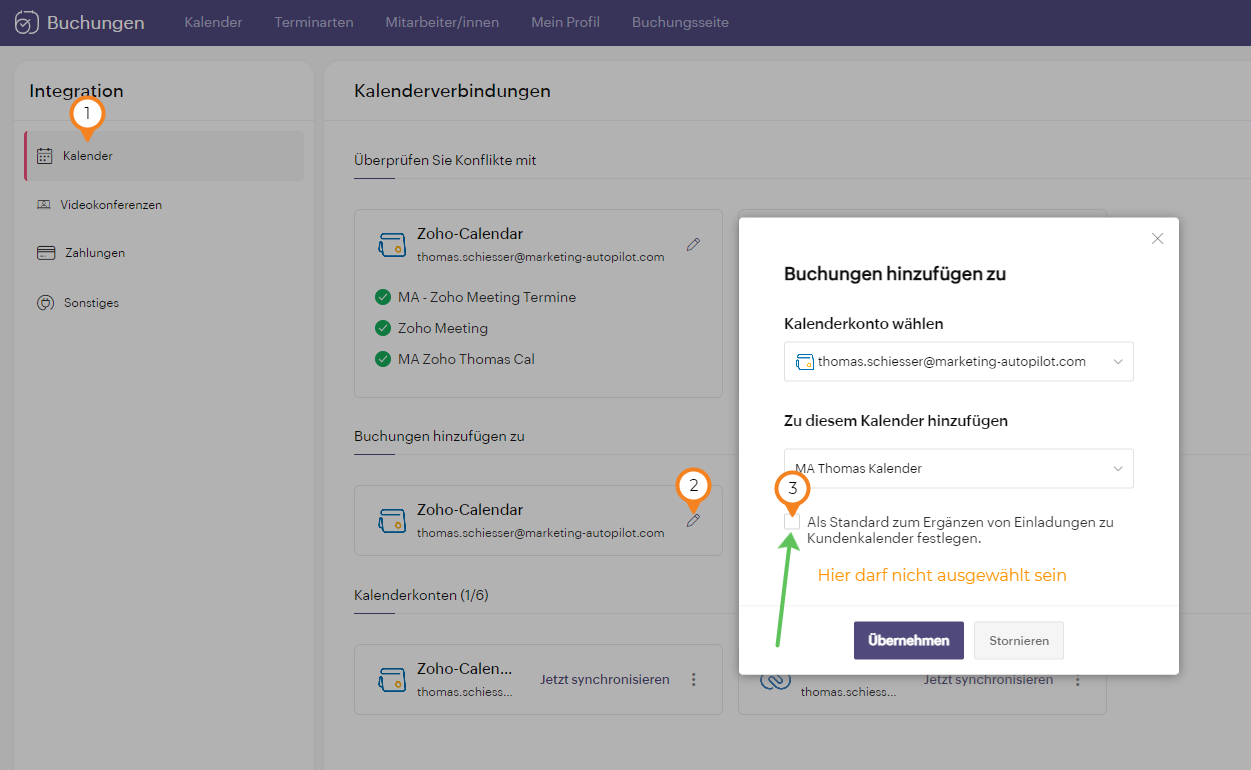This screenshot has height=770, width=1251.
Task: Select Kalender in the Integration sidebar
Action: [164, 156]
